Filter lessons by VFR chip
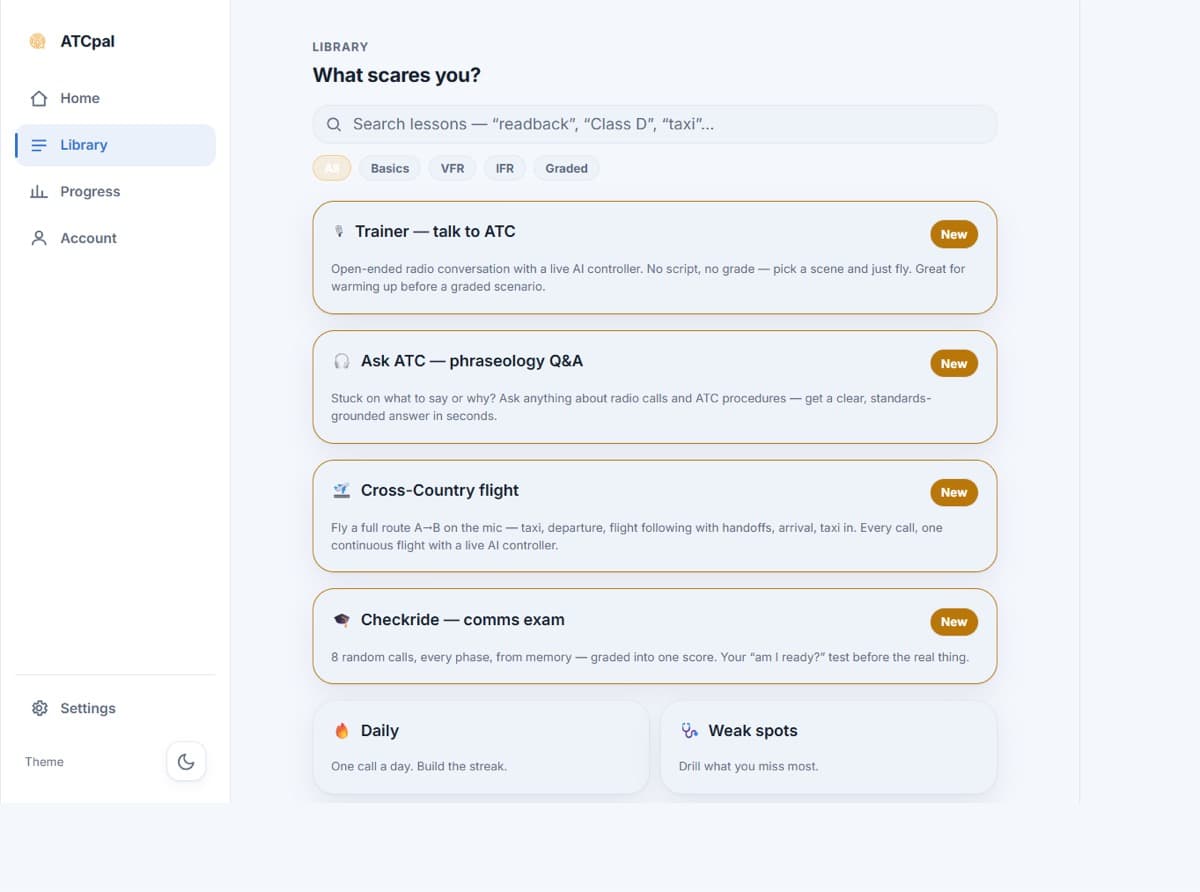Screen dimensions: 1200x892 tap(453, 168)
